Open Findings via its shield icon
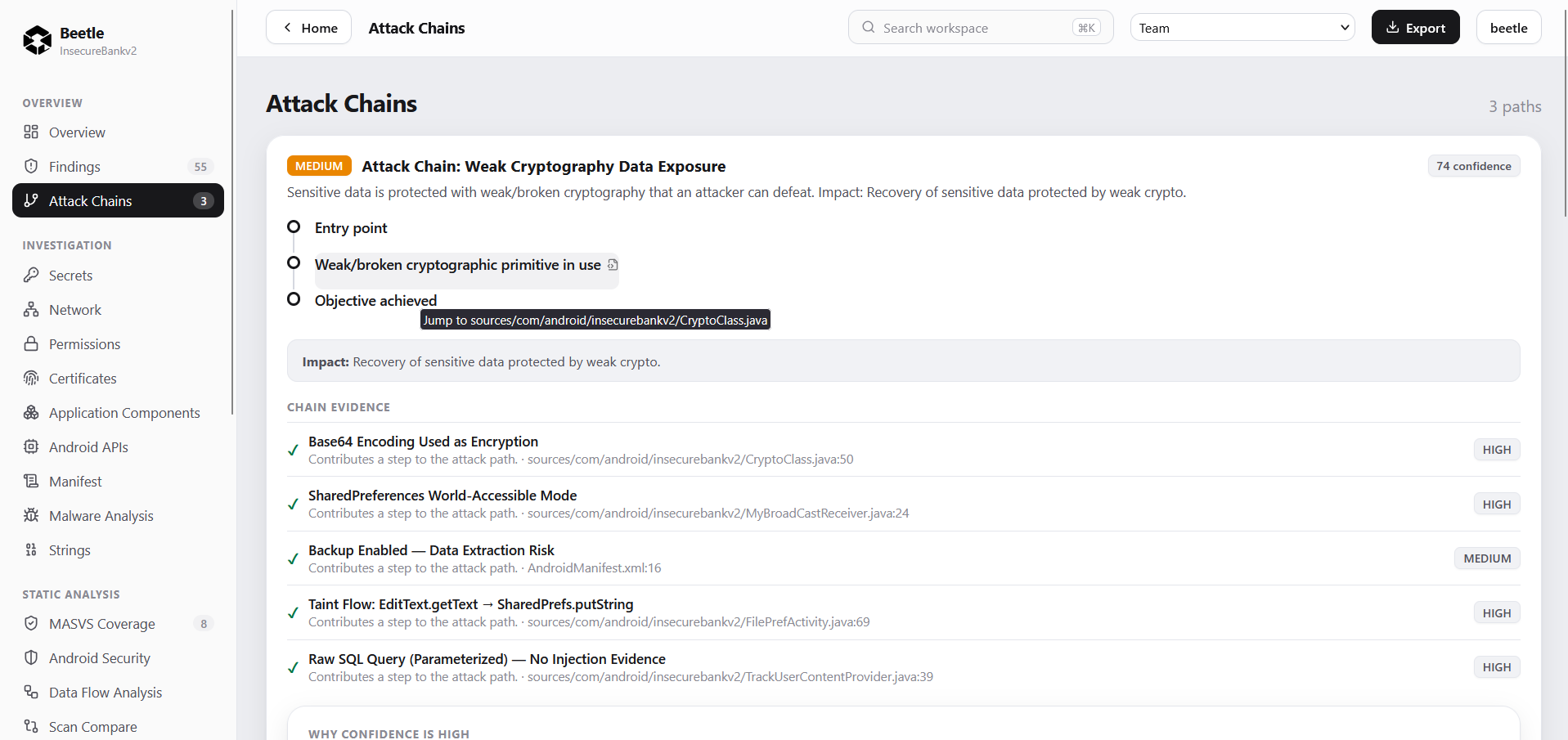The image size is (1568, 740). [31, 166]
